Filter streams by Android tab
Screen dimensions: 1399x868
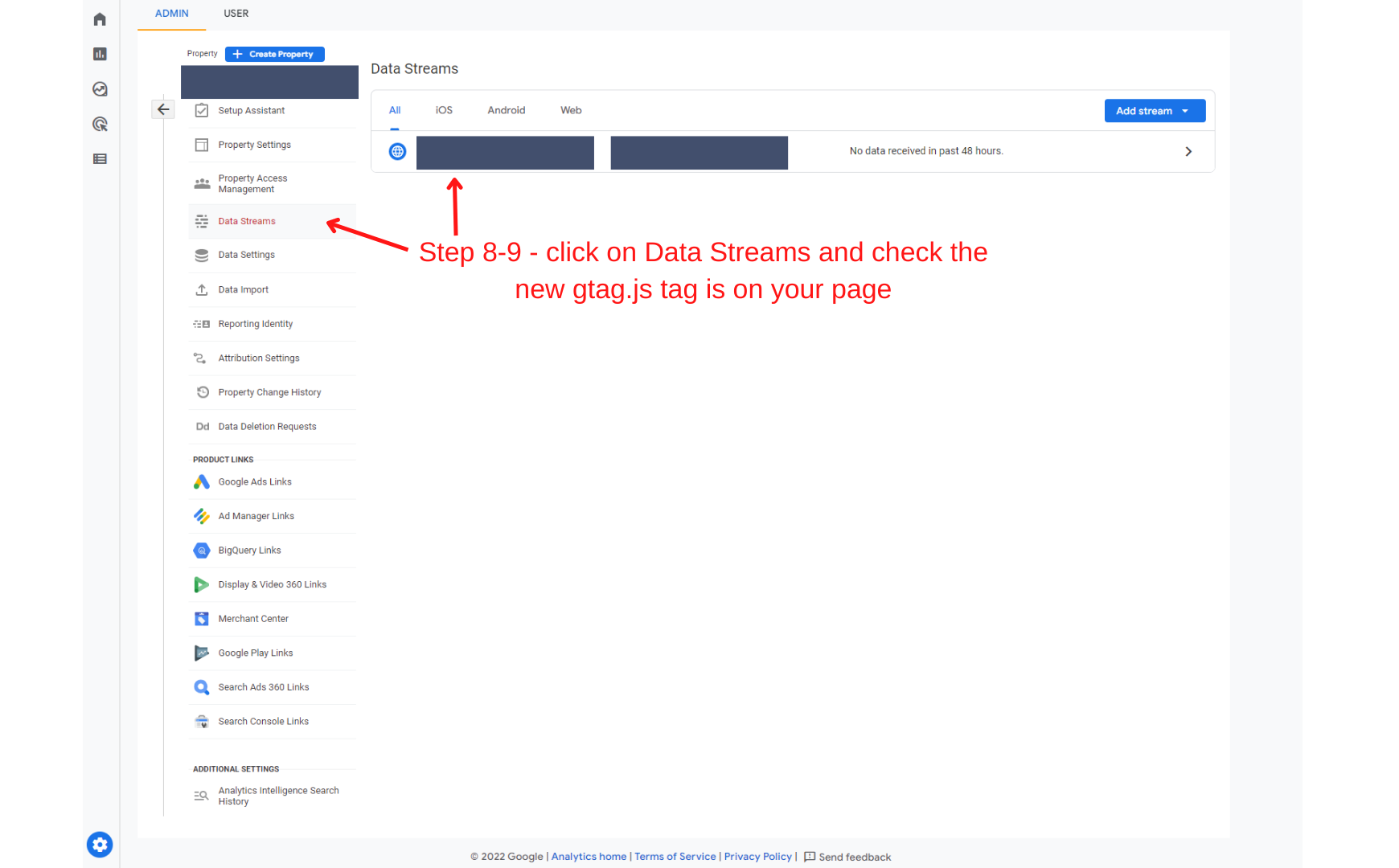tap(506, 110)
